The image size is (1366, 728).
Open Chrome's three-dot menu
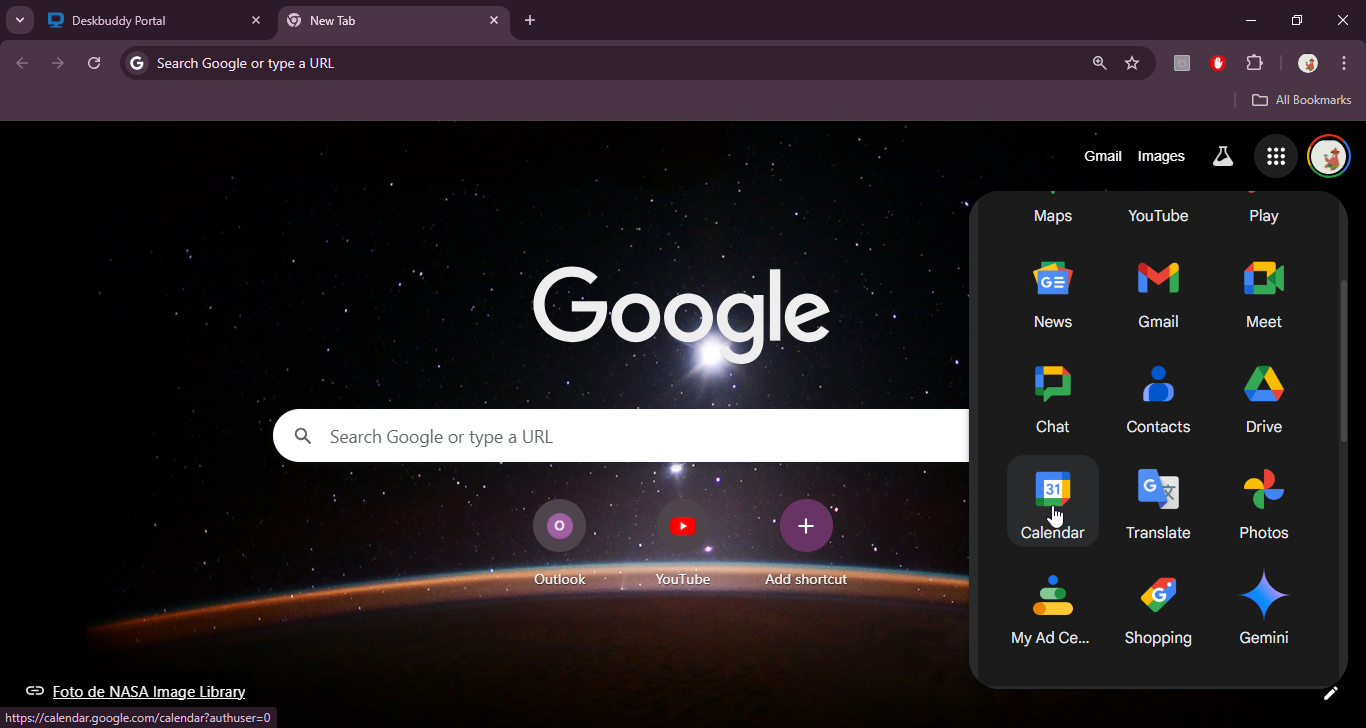1345,62
